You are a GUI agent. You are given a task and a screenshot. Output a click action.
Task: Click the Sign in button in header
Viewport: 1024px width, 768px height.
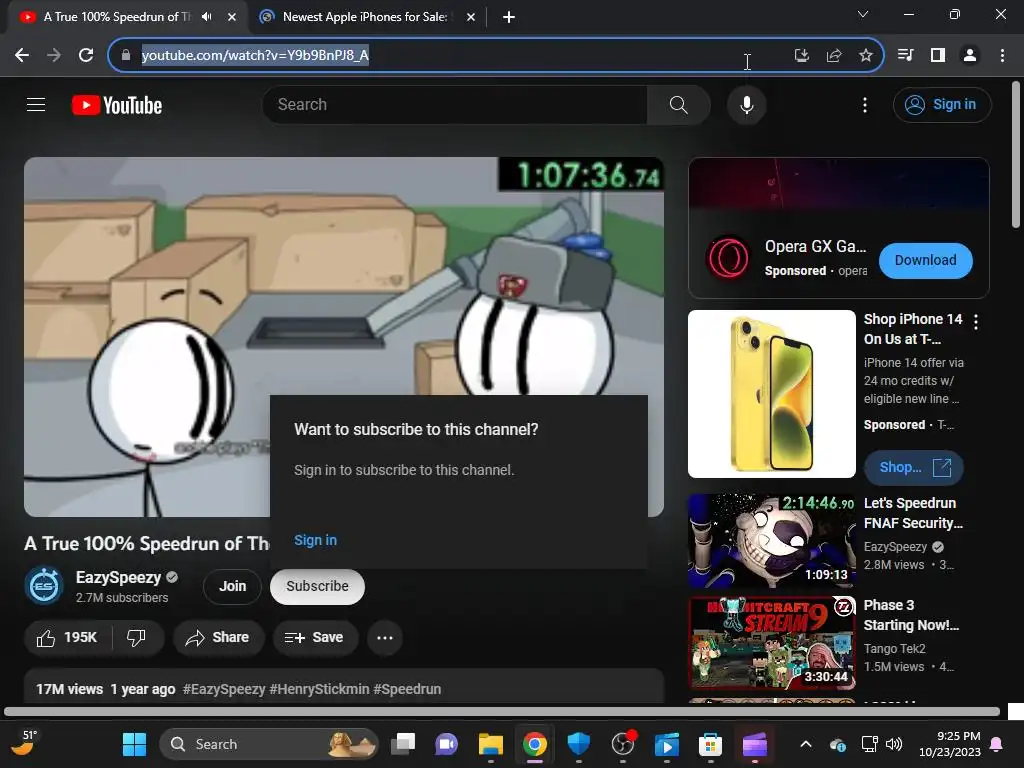tap(942, 104)
